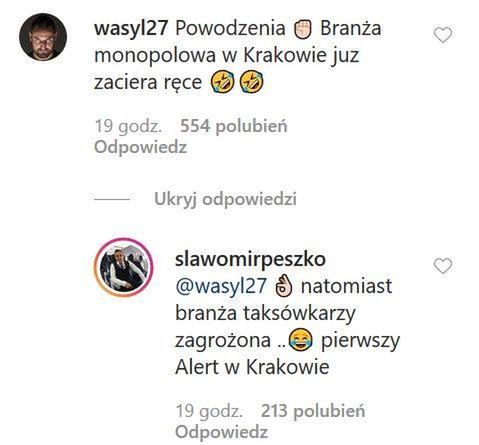
Task: Click the OK hand emoji in reply
Action: coord(283,287)
